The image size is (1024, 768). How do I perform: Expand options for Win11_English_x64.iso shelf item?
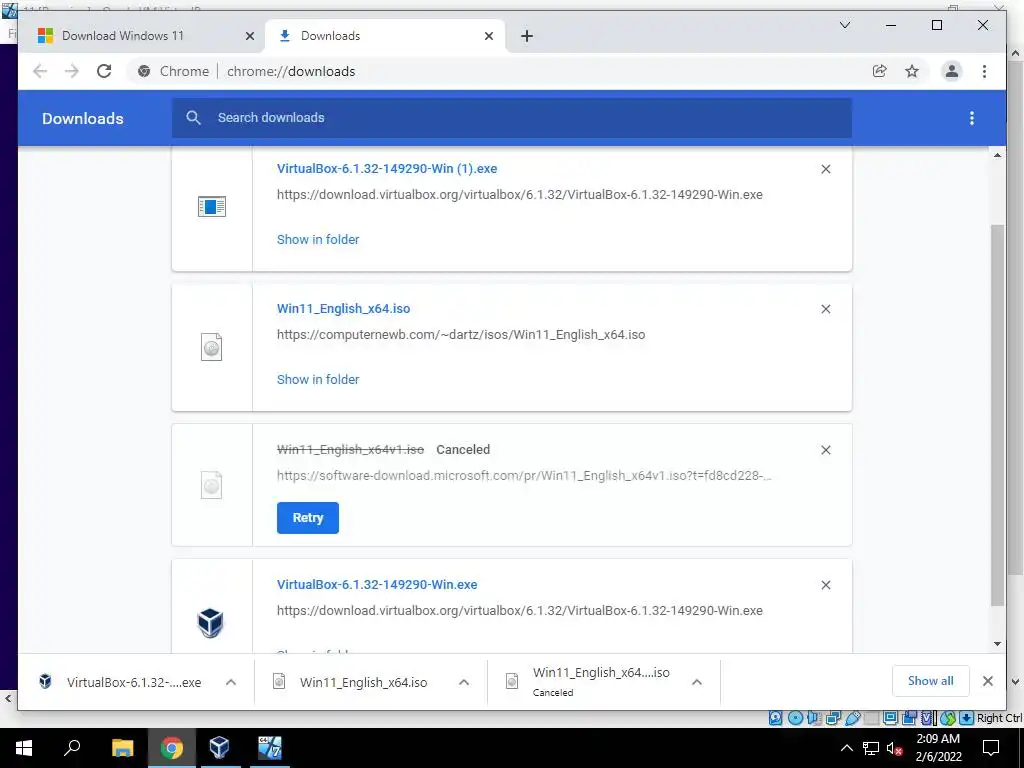click(x=464, y=682)
